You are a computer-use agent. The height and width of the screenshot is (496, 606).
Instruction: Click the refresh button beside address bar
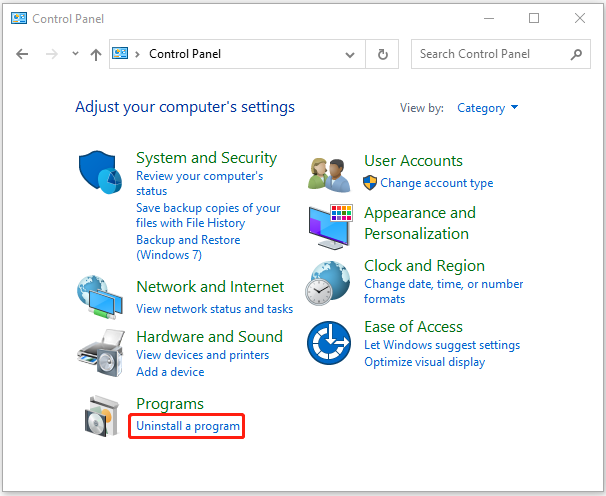[382, 54]
